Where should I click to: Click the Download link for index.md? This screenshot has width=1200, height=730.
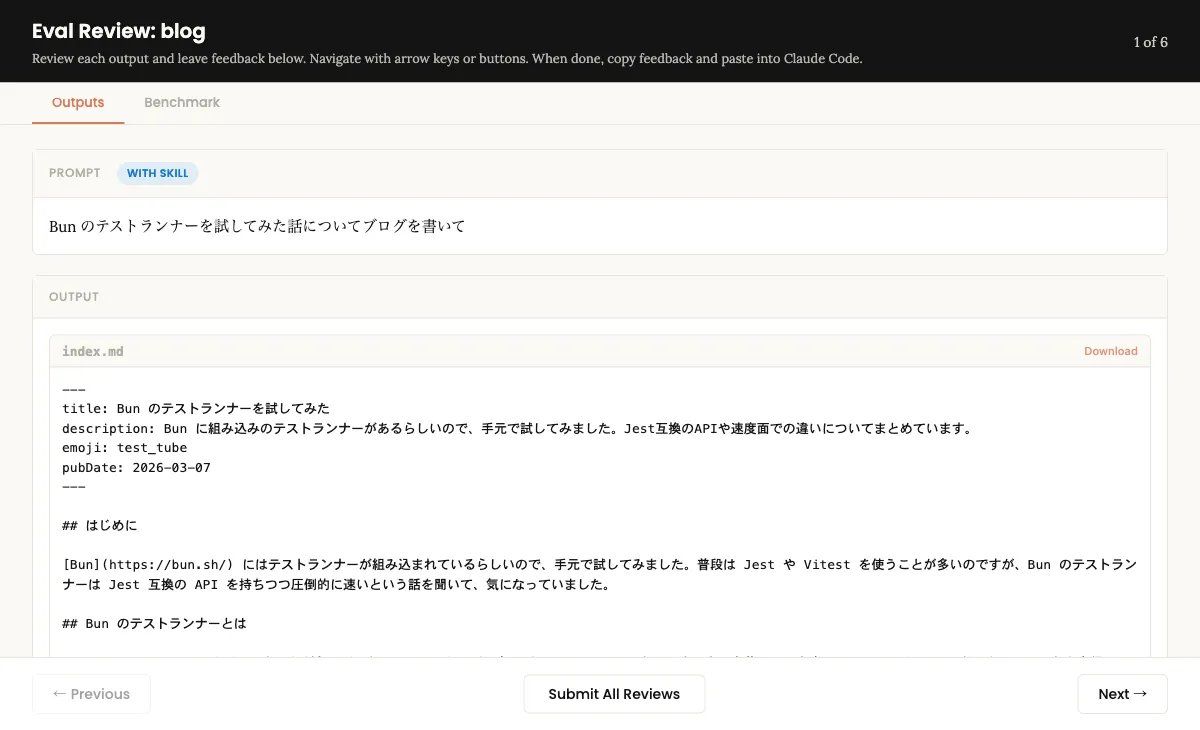1111,351
